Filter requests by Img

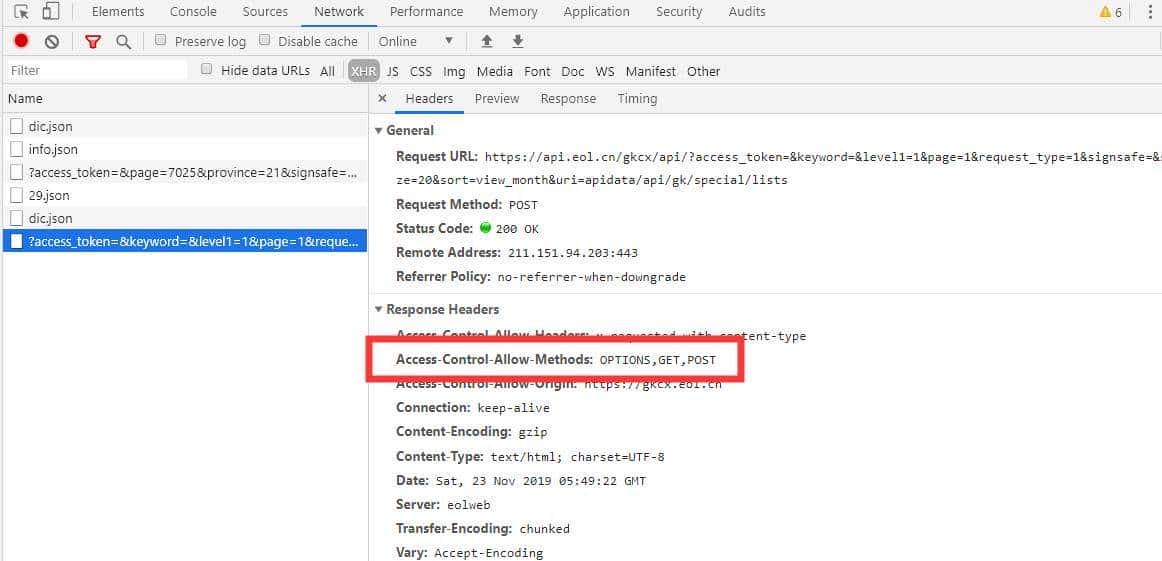tap(454, 71)
